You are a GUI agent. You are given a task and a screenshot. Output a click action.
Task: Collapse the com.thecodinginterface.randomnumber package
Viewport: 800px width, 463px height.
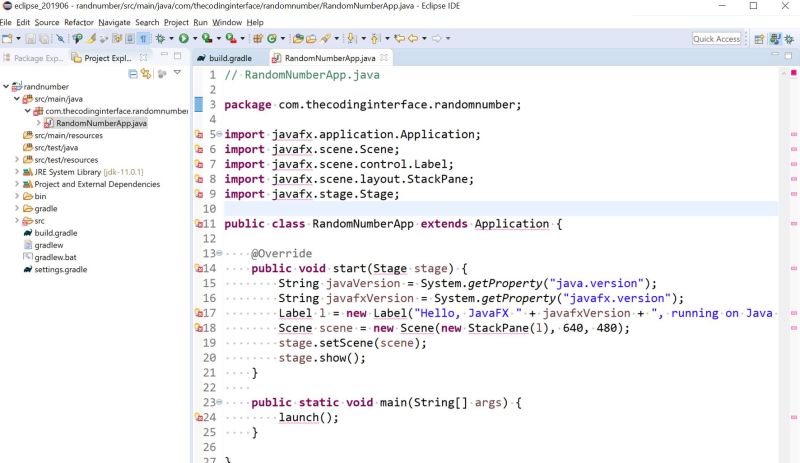pos(28,111)
